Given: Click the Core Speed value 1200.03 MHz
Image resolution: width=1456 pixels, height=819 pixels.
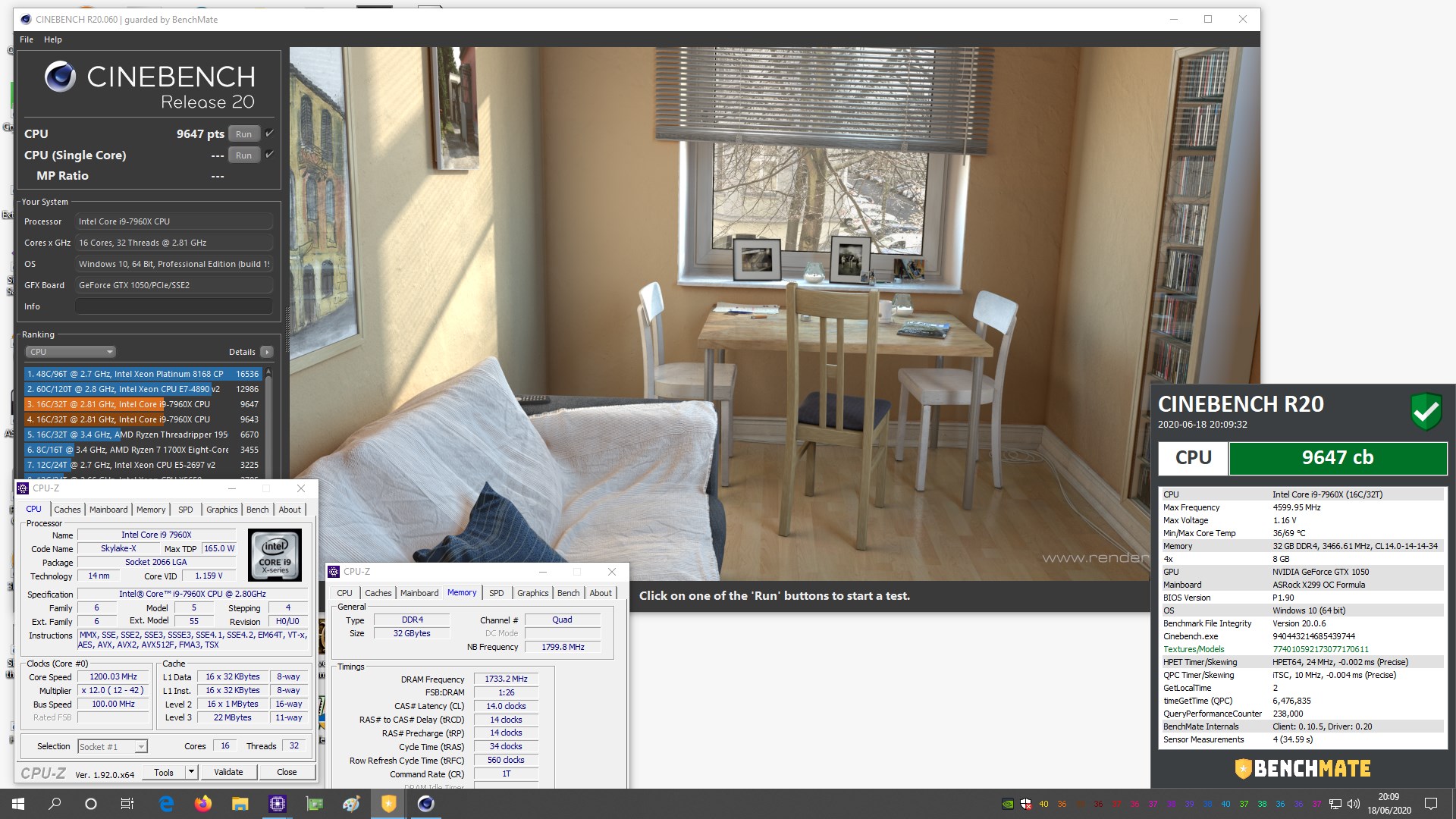Looking at the screenshot, I should point(114,676).
